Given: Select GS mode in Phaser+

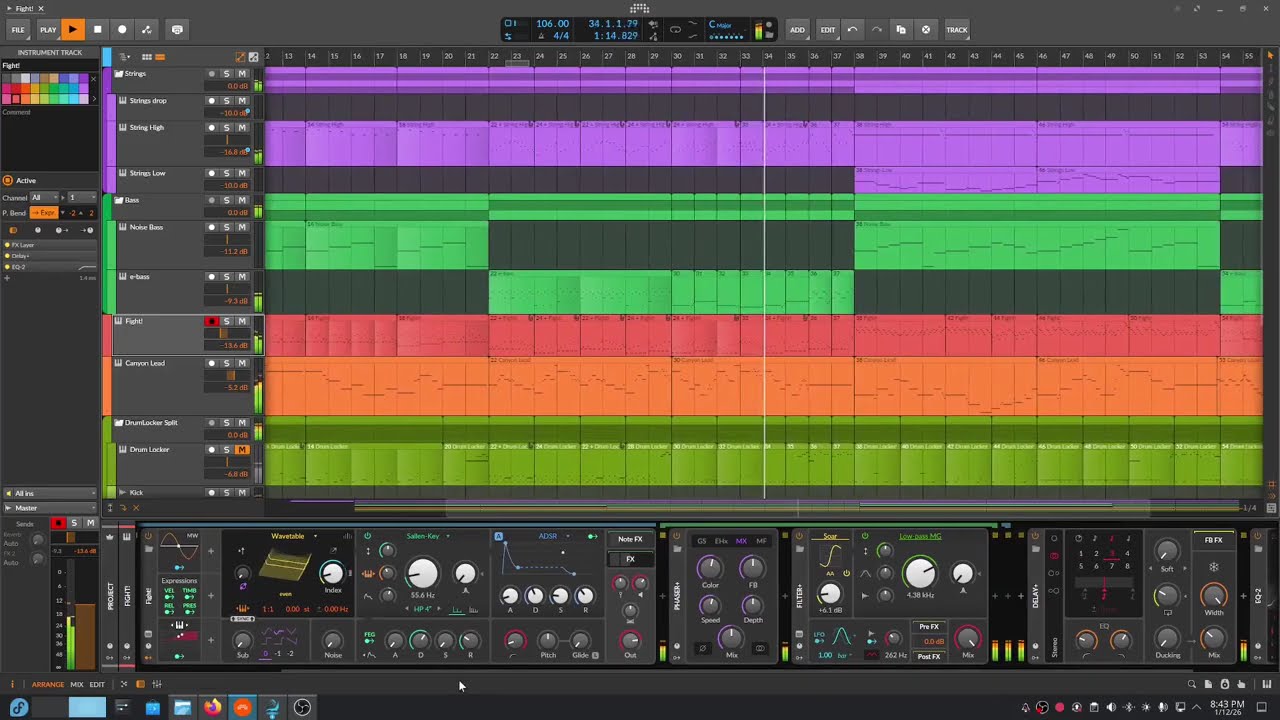Looking at the screenshot, I should tap(701, 541).
